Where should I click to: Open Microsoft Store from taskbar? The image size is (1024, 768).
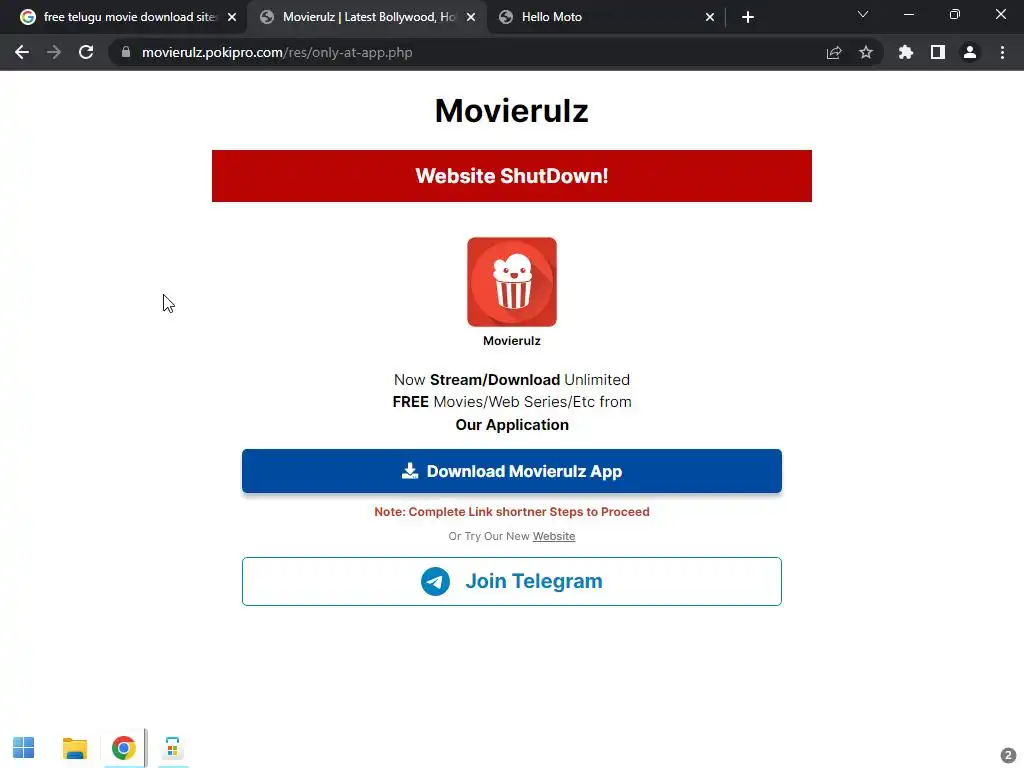pos(172,748)
